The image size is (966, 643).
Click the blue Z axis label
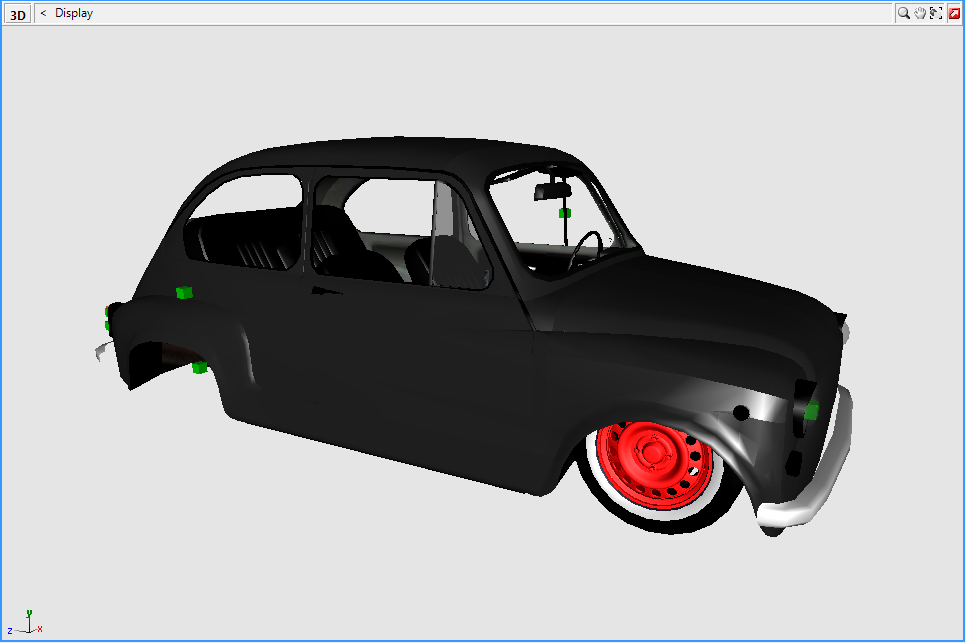pyautogui.click(x=10, y=631)
